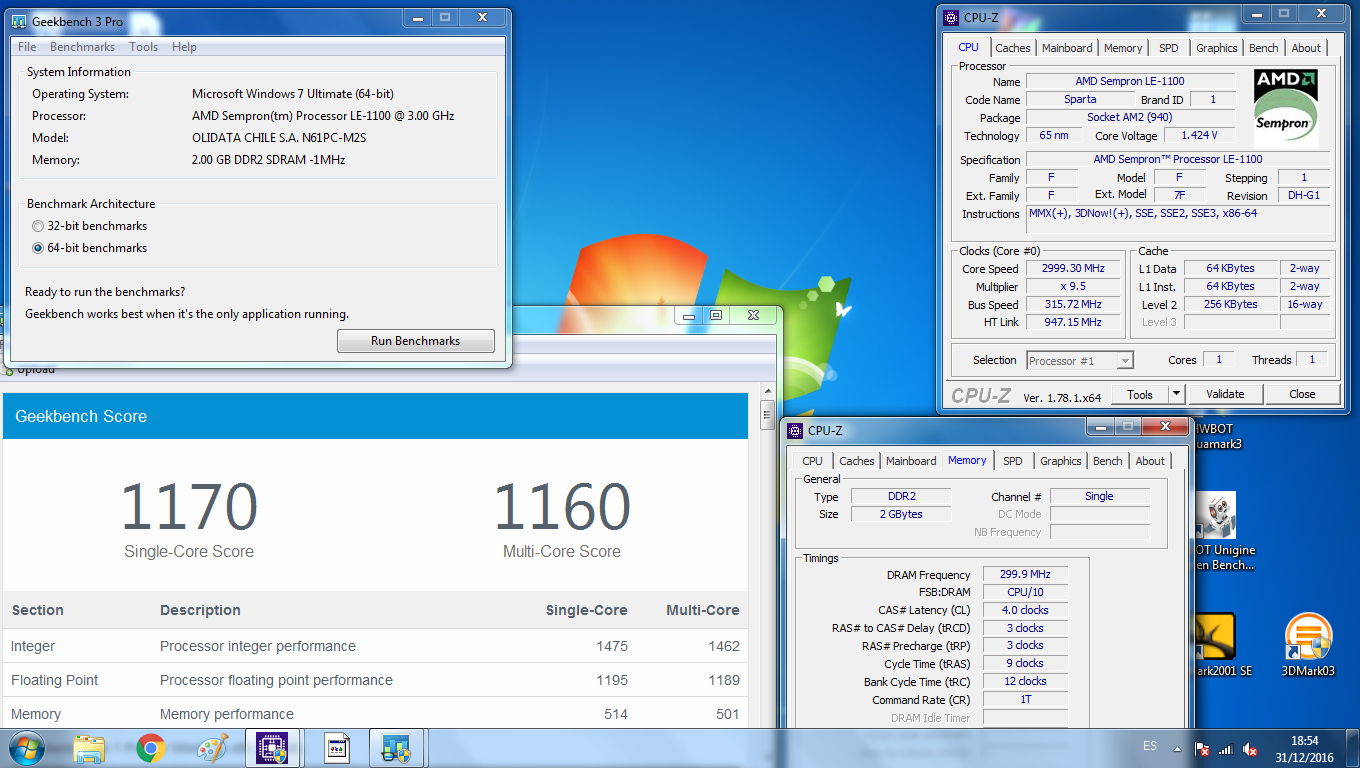The width and height of the screenshot is (1360, 768).
Task: Show hidden tray icons
Action: click(1178, 747)
